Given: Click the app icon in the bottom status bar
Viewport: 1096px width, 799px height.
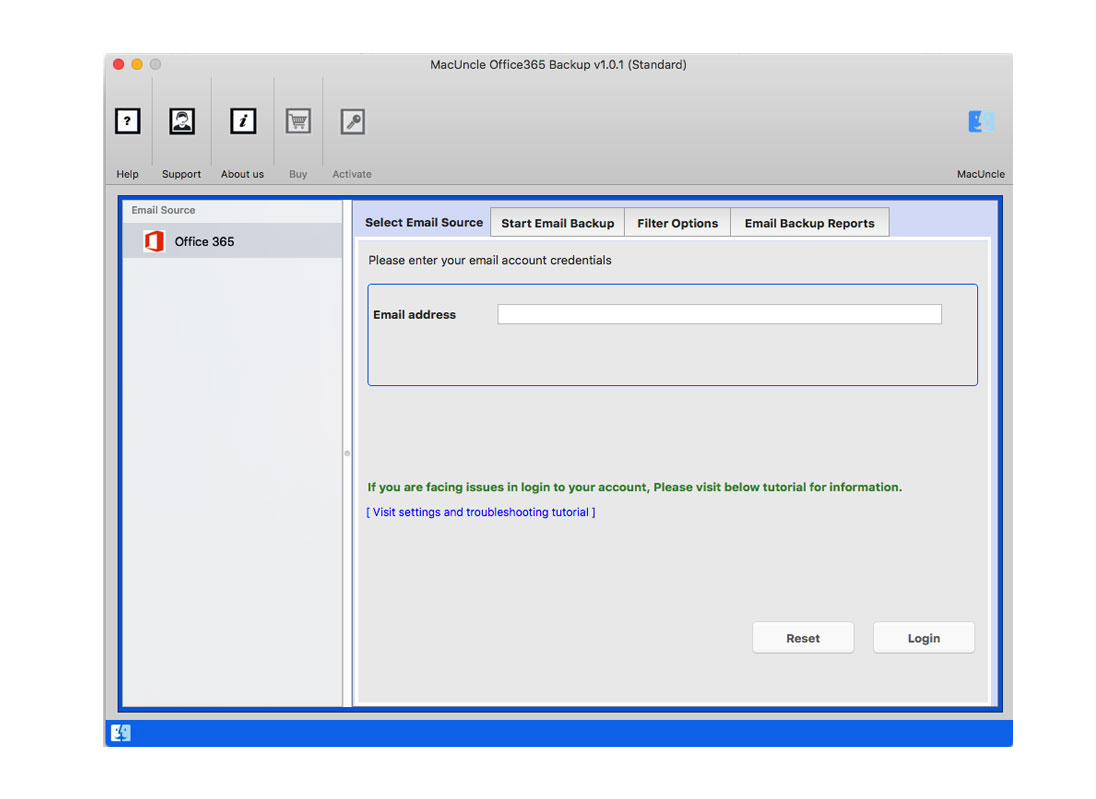Looking at the screenshot, I should click(x=121, y=733).
